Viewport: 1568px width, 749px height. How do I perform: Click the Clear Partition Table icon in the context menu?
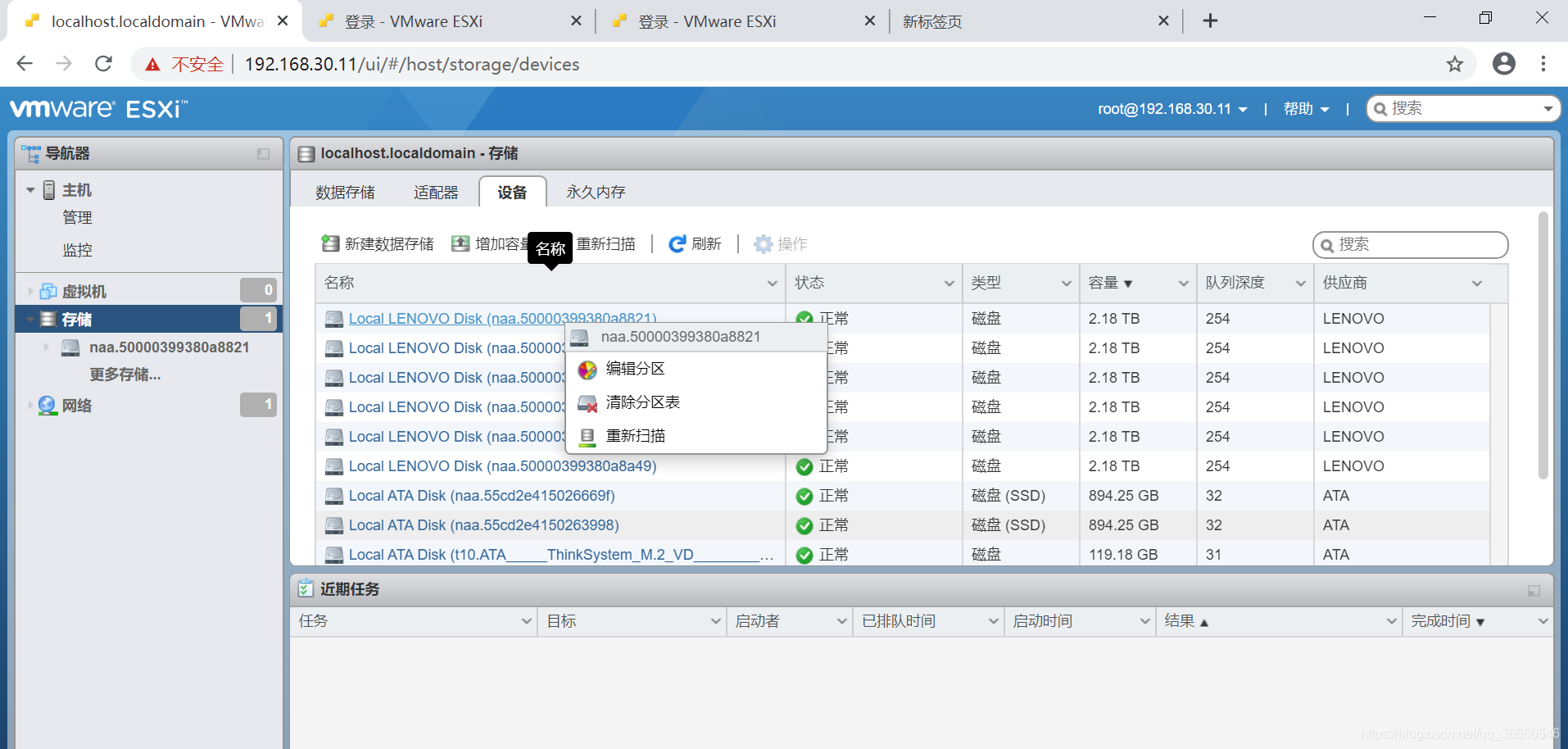(587, 403)
